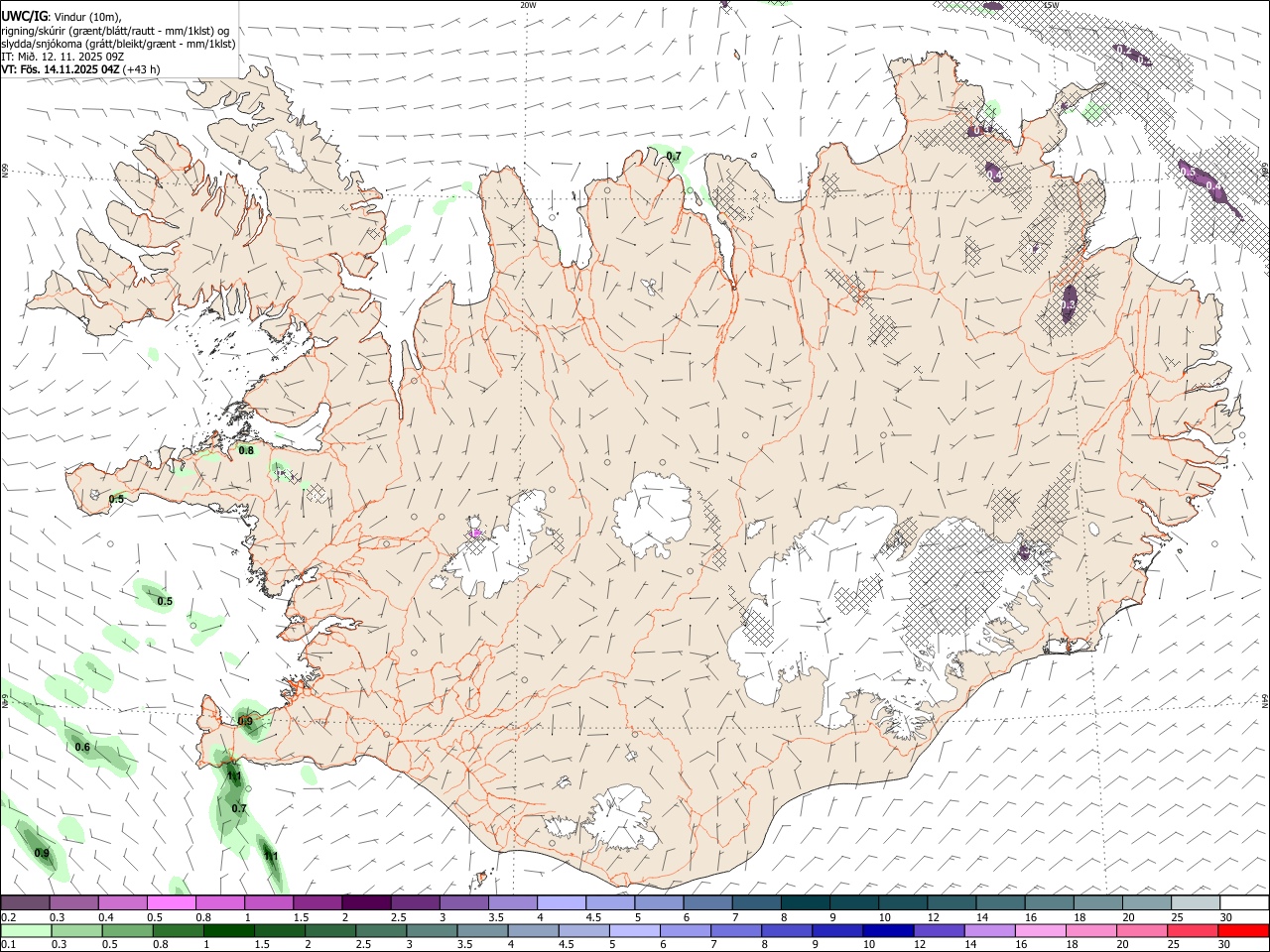Click the valid time 'VT: Fös. 14.11.2025 04Z (+43 h)'
The height and width of the screenshot is (952, 1270).
[79, 69]
